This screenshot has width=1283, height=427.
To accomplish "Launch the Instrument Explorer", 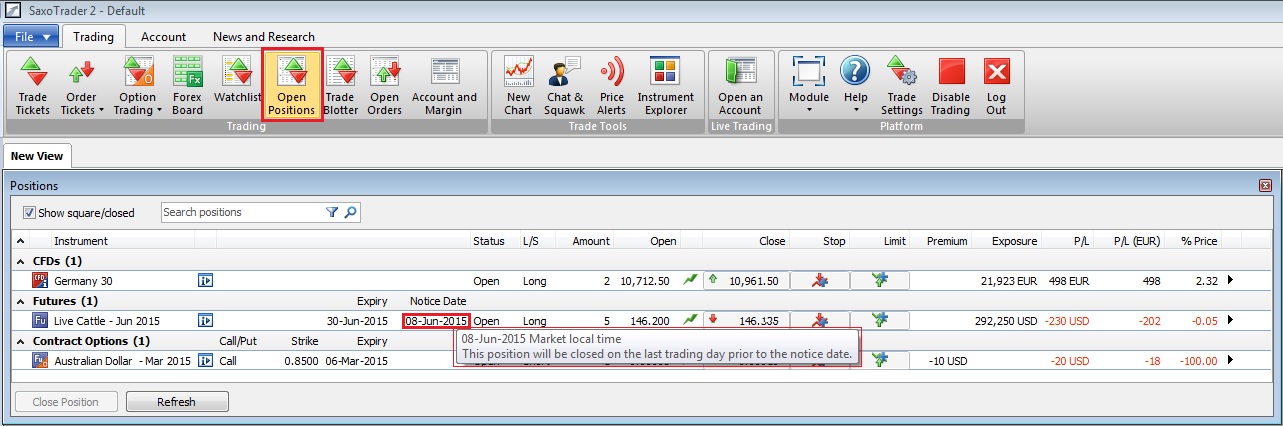I will point(665,86).
